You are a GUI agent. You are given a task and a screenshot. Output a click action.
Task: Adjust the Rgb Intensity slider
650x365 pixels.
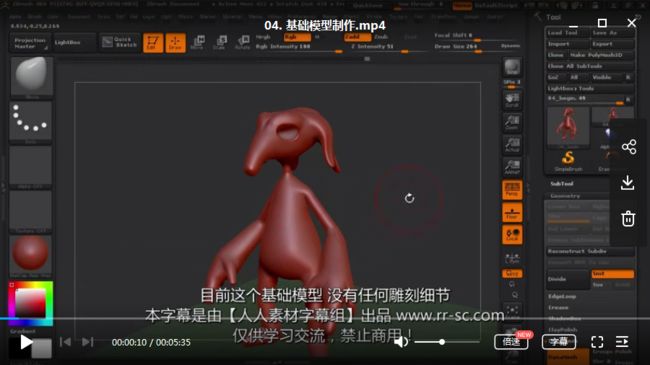[299, 47]
